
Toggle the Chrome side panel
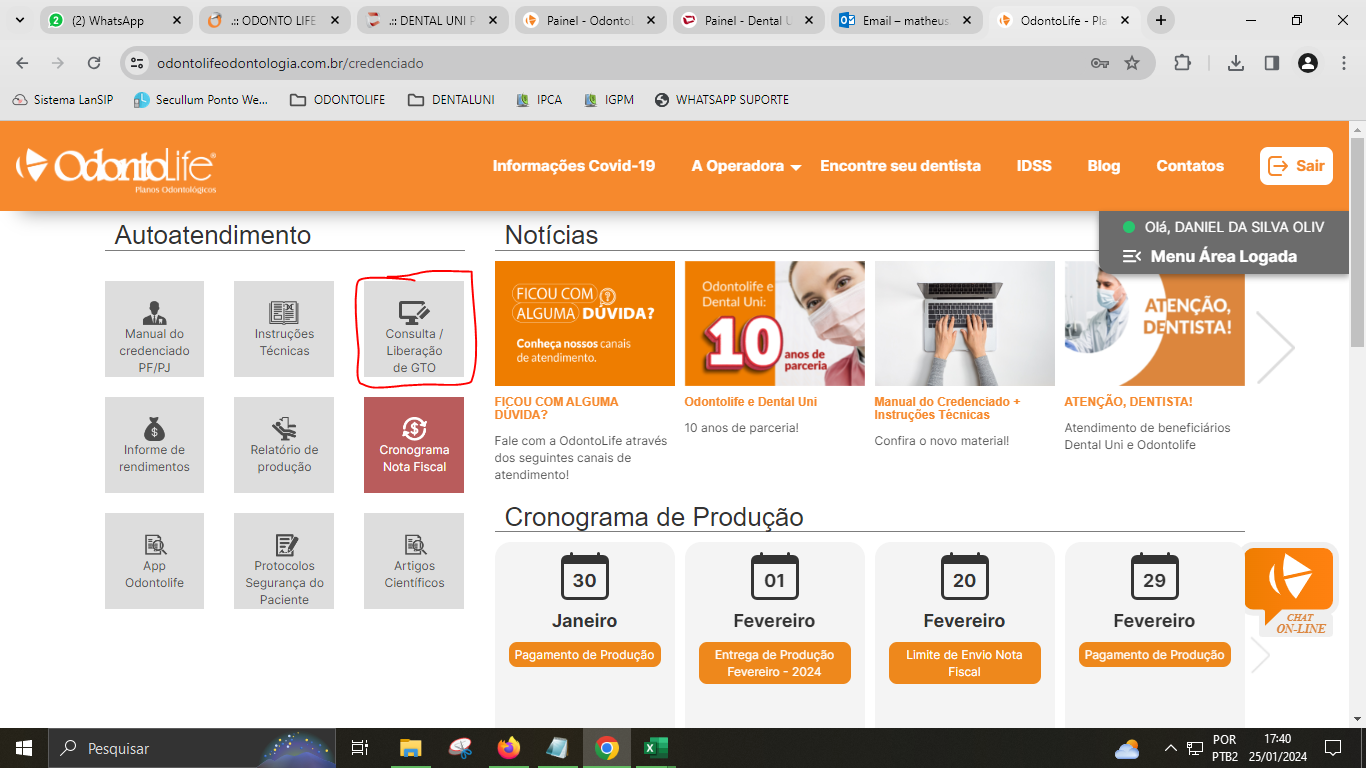1272,63
